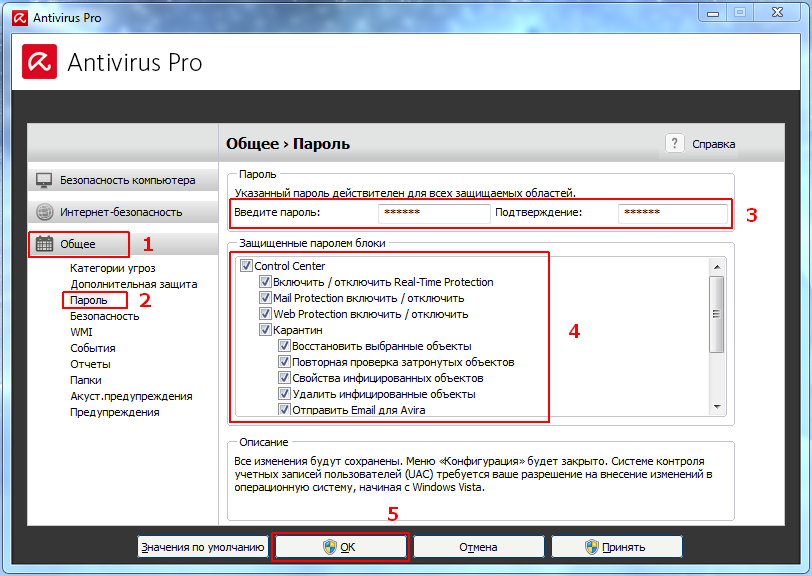Screen dimensions: 812x576
Task: Open the Безопасность компьютера section
Action: click(x=123, y=180)
